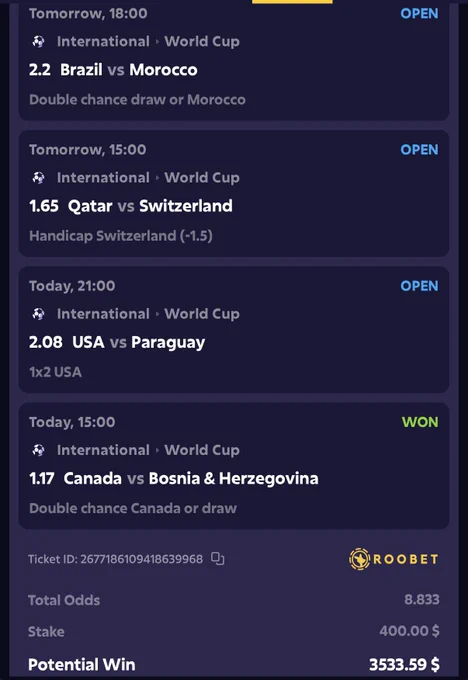This screenshot has width=468, height=680.
Task: Select World Cup link in Qatar card
Action: point(202,178)
